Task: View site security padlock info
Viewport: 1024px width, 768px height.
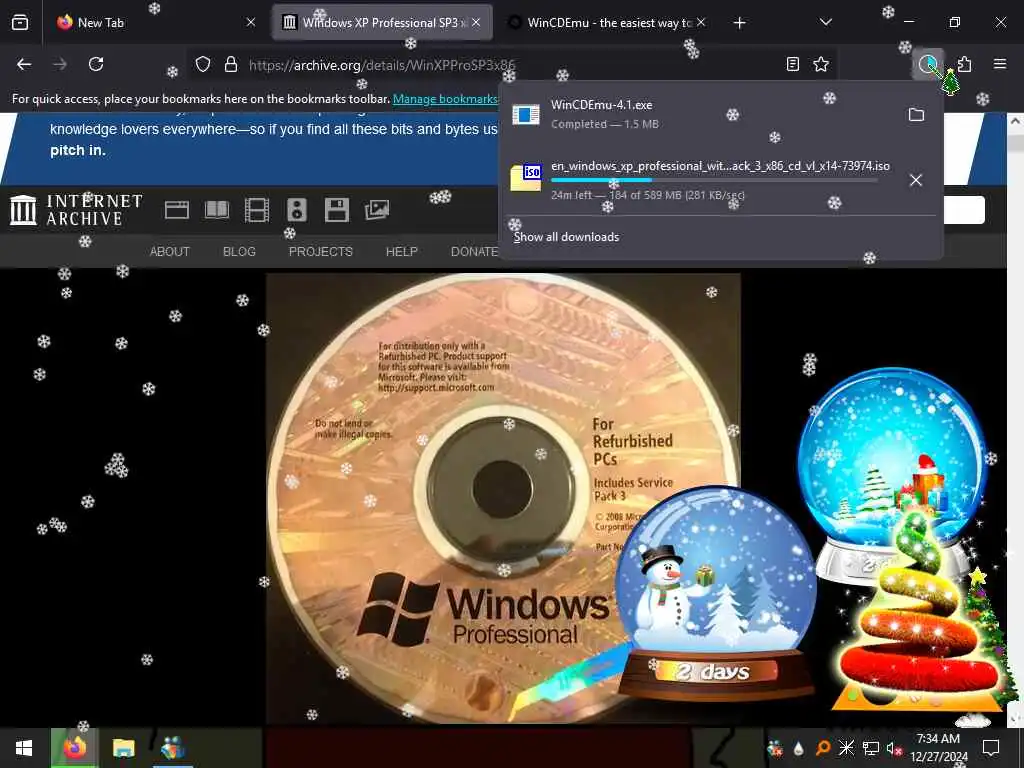Action: [x=231, y=64]
